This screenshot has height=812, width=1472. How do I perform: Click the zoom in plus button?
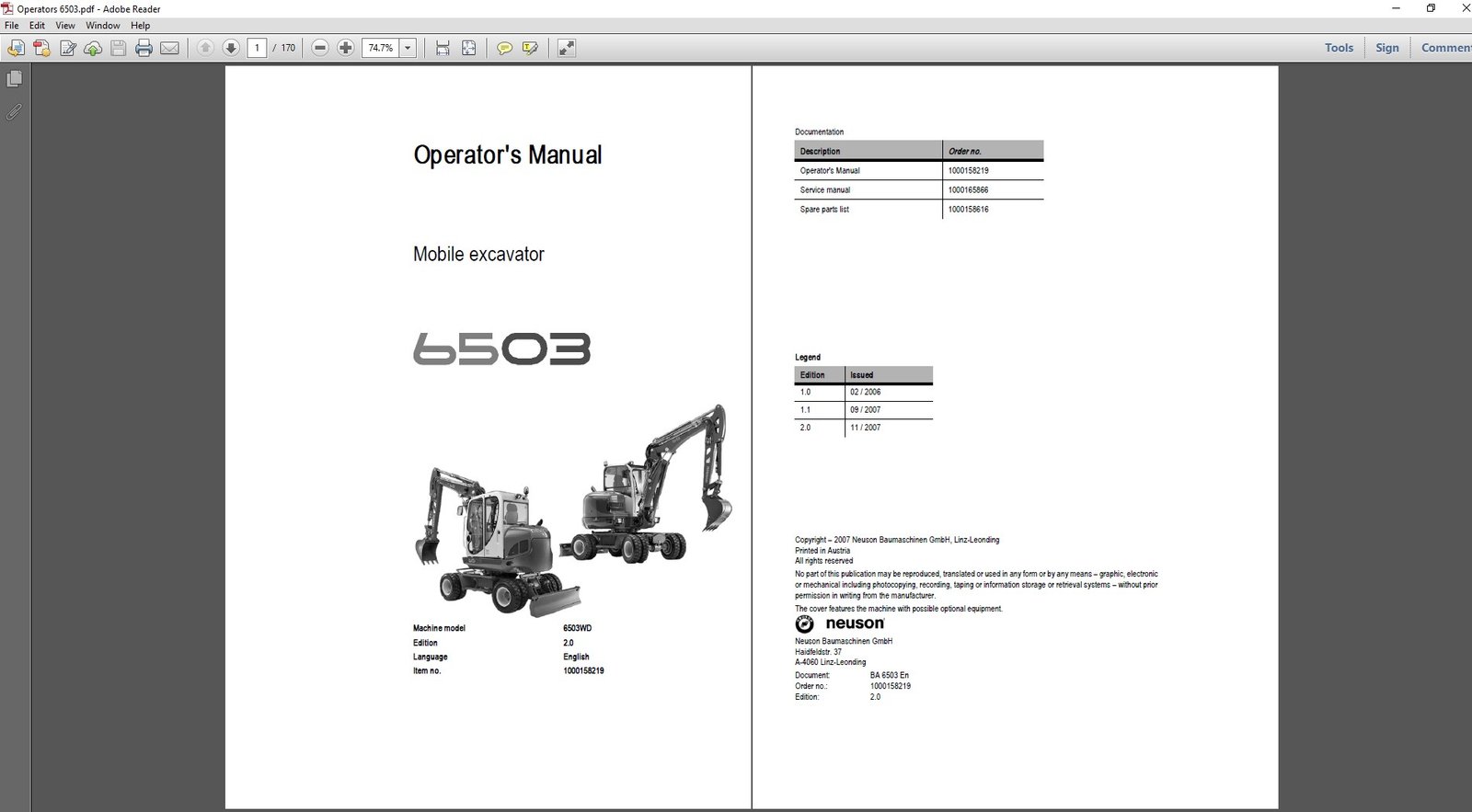pyautogui.click(x=346, y=48)
